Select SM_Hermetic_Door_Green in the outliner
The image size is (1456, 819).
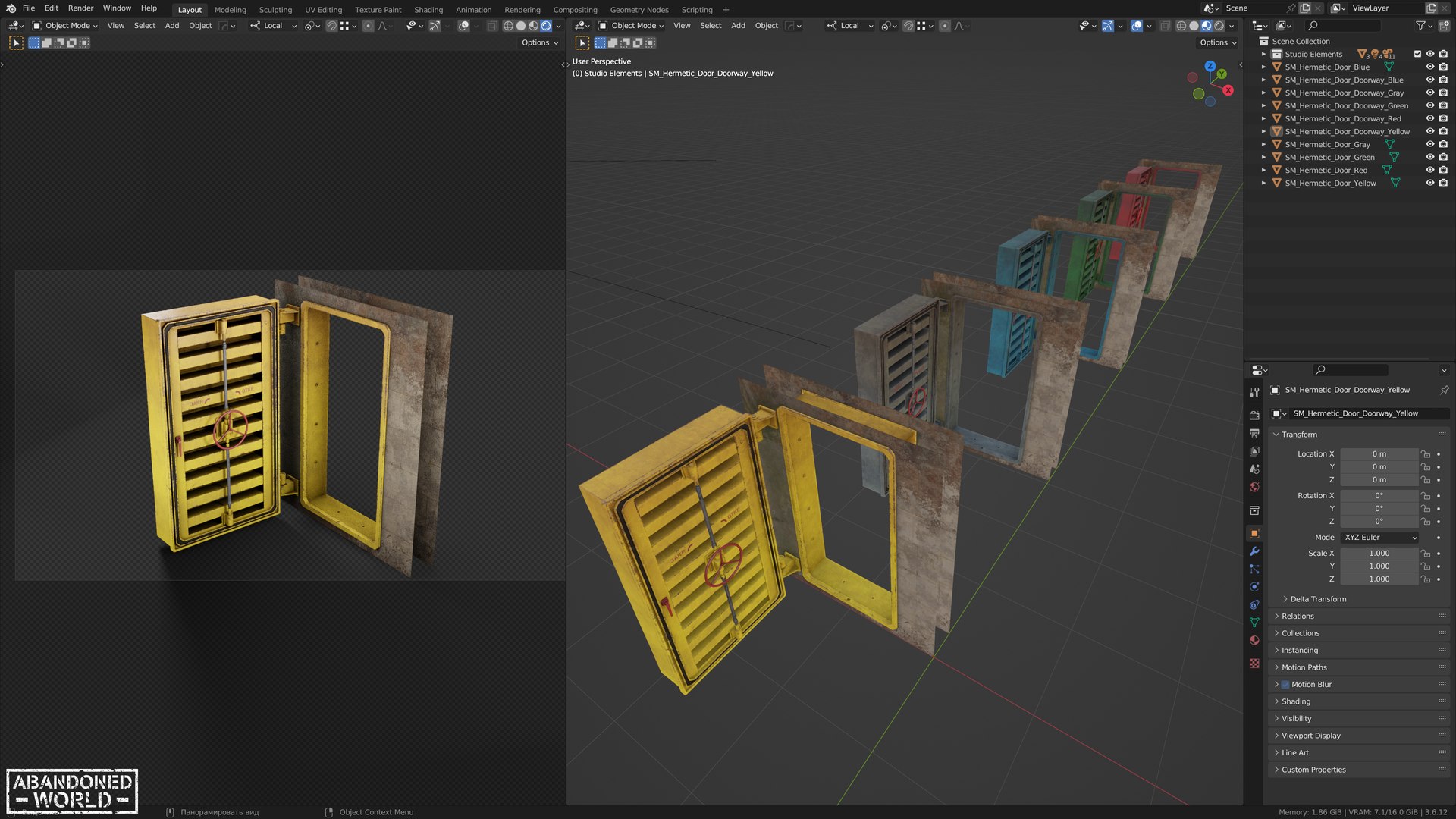point(1329,158)
